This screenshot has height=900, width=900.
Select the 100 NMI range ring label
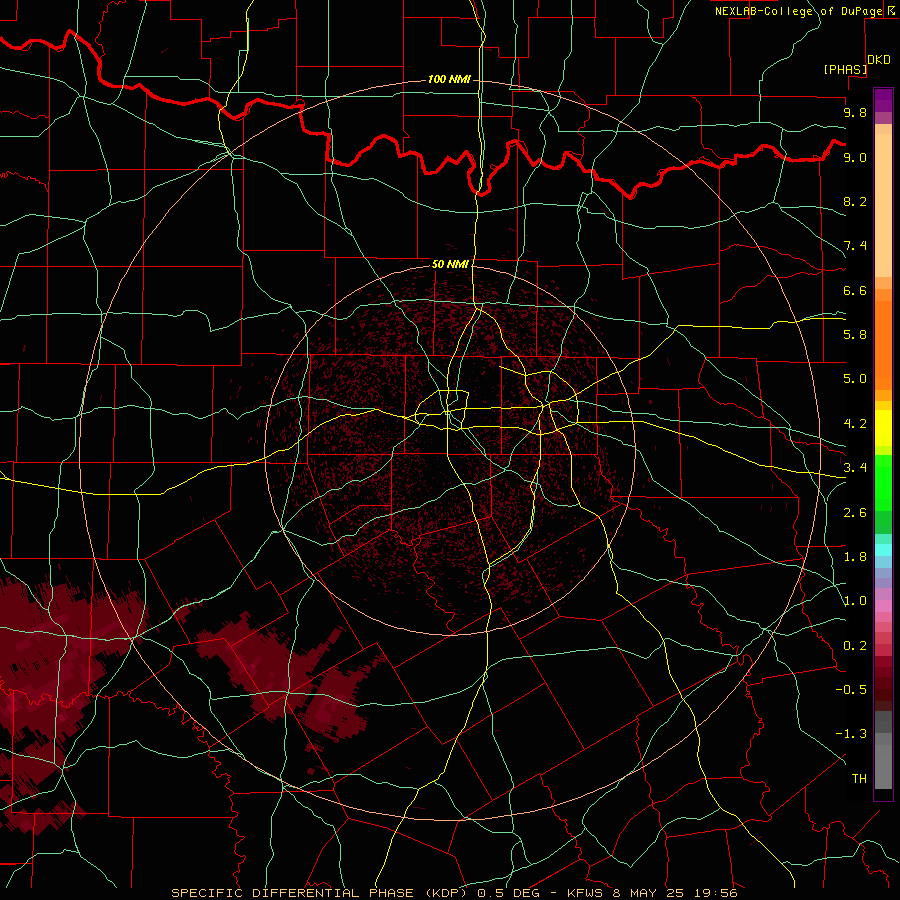pyautogui.click(x=449, y=79)
